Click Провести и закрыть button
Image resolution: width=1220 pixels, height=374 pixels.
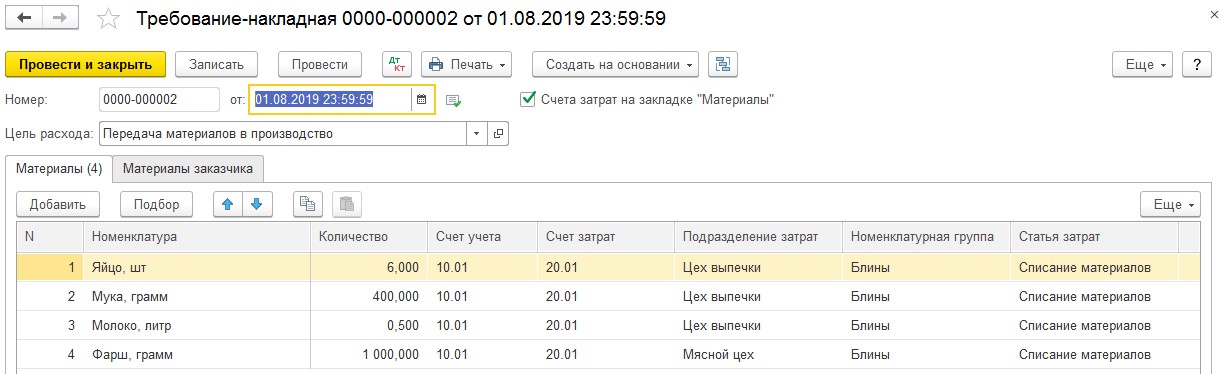[85, 64]
